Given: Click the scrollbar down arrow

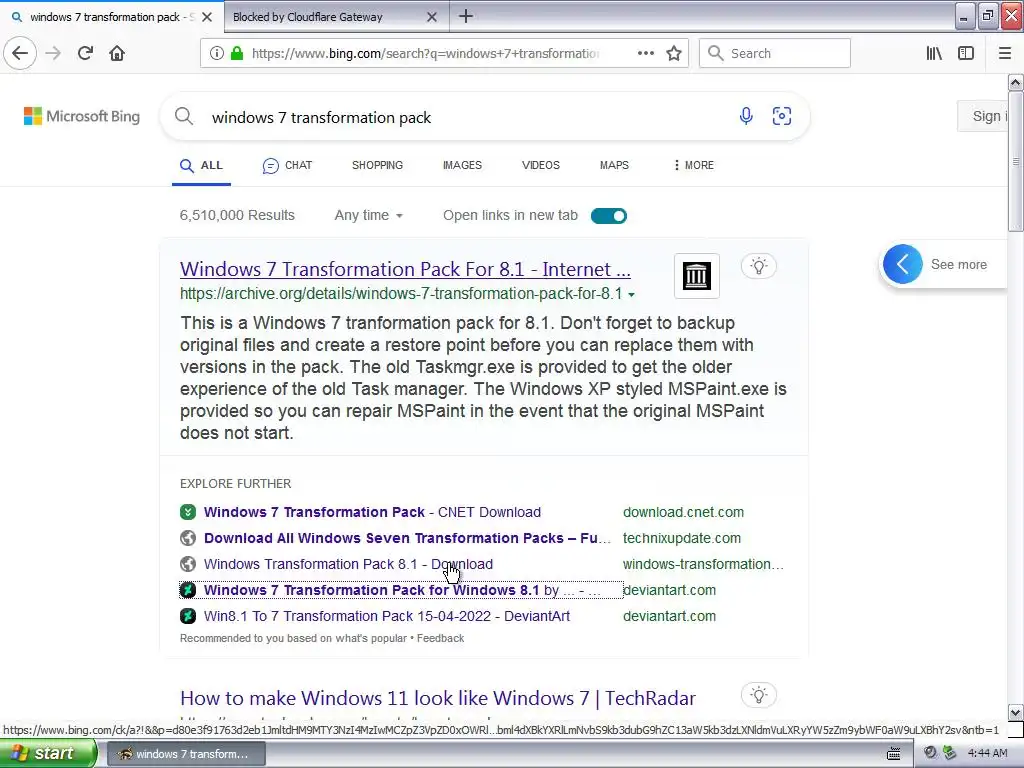Looking at the screenshot, I should [1015, 712].
